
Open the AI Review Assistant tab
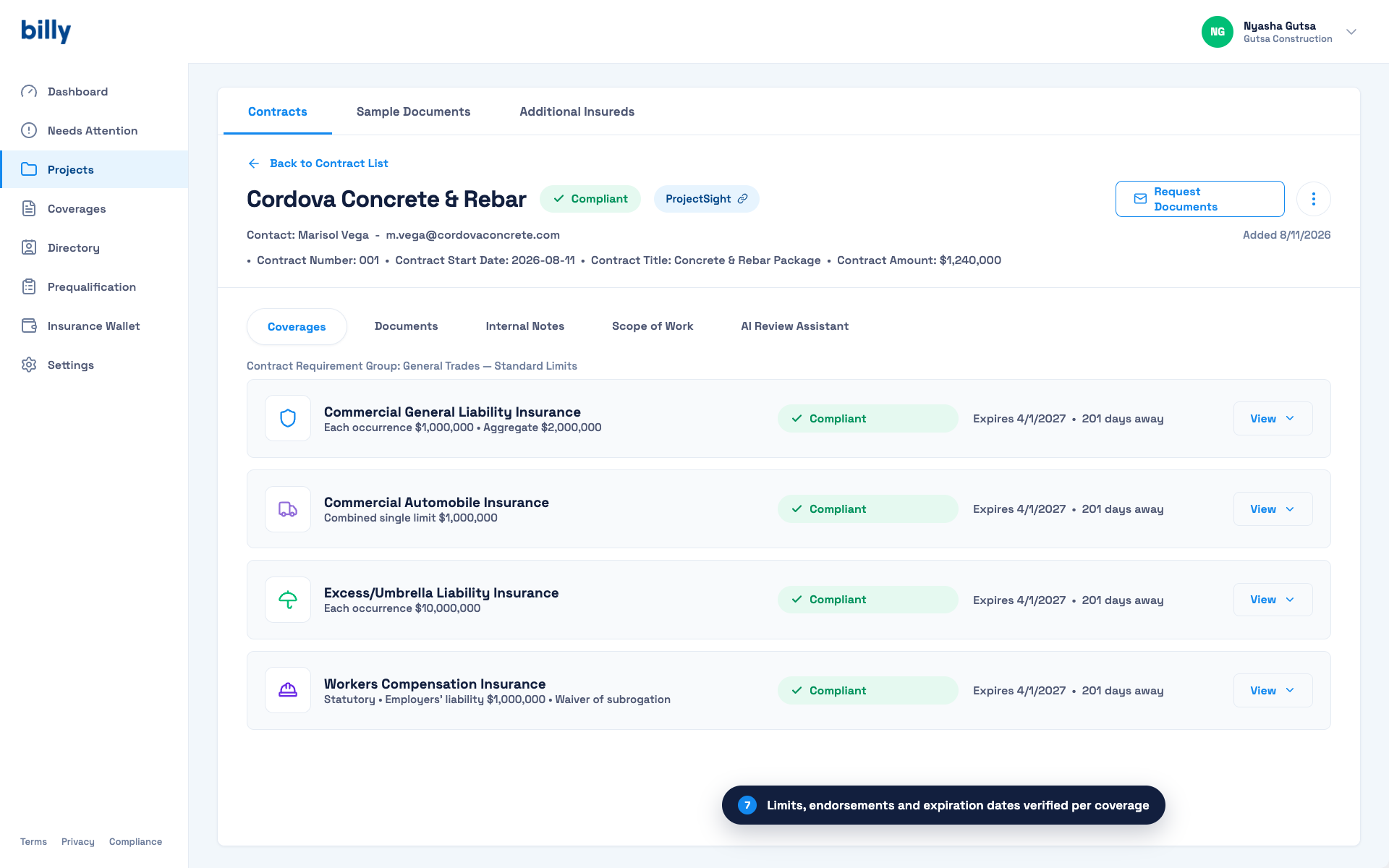point(794,326)
